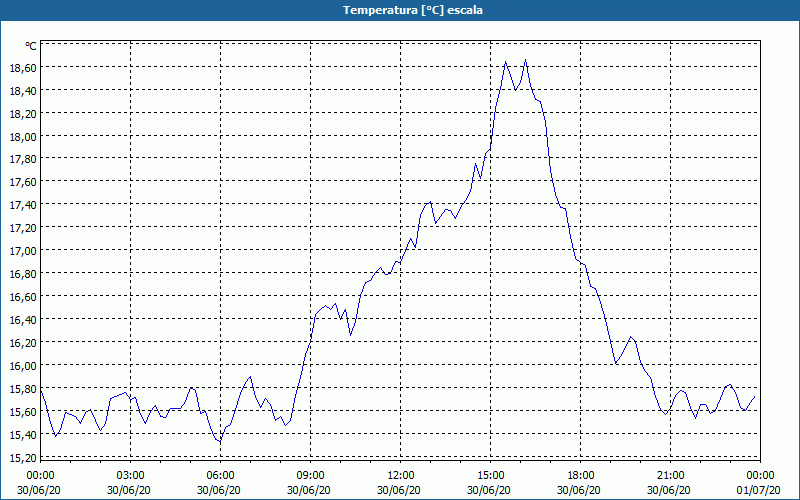
Task: Click the 30/06/20 date under 03:00
Action: pos(129,490)
